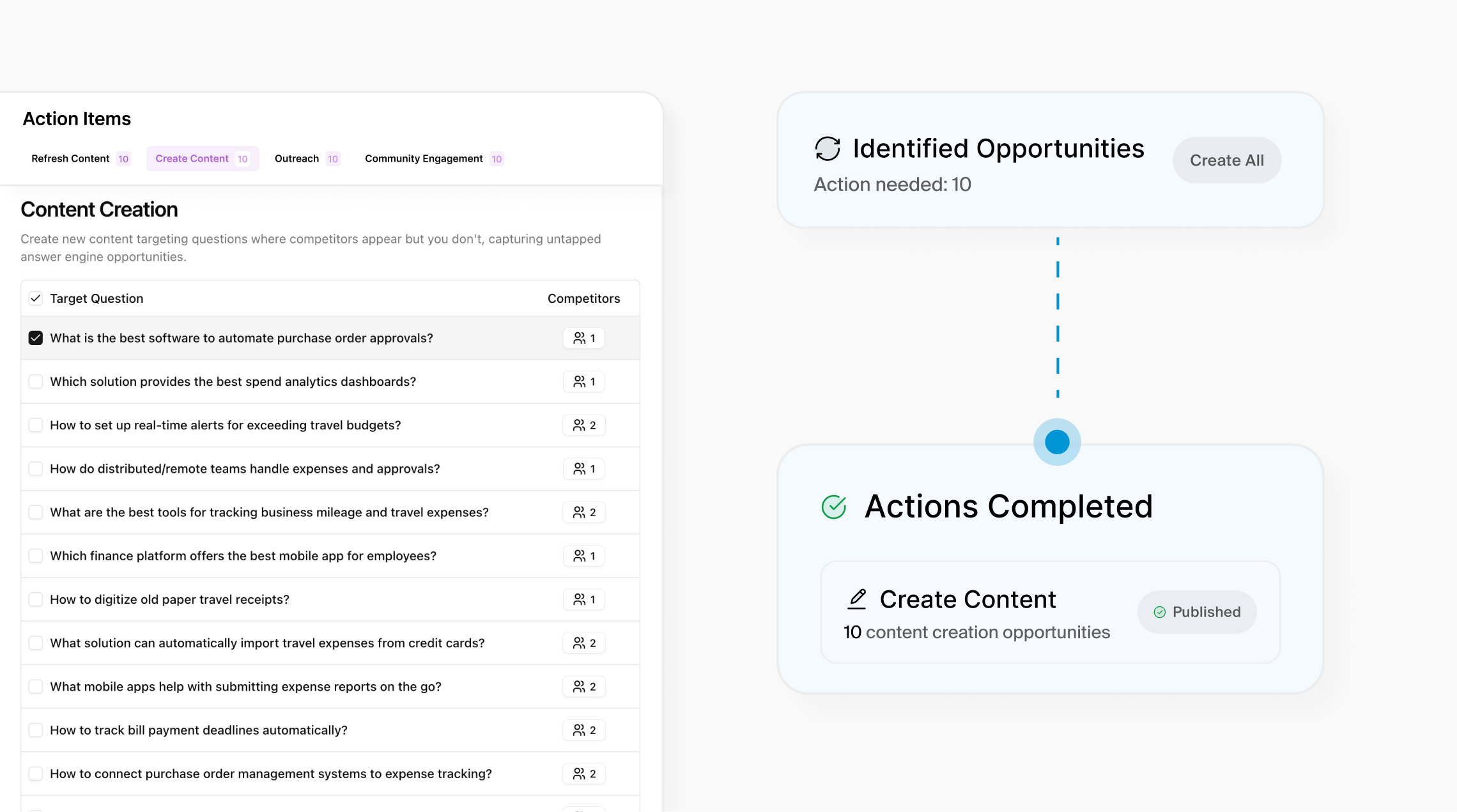Click the pencil icon next to Create Content

[857, 599]
